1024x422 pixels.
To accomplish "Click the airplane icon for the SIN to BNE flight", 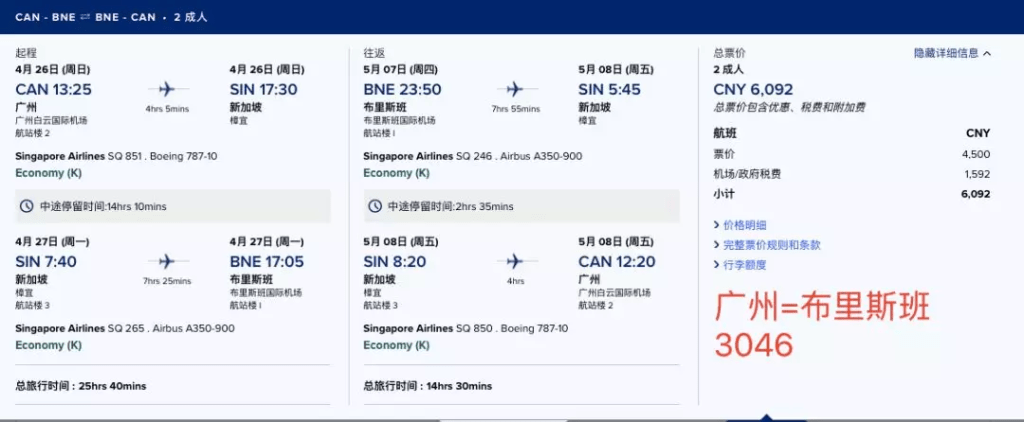I will click(x=168, y=261).
